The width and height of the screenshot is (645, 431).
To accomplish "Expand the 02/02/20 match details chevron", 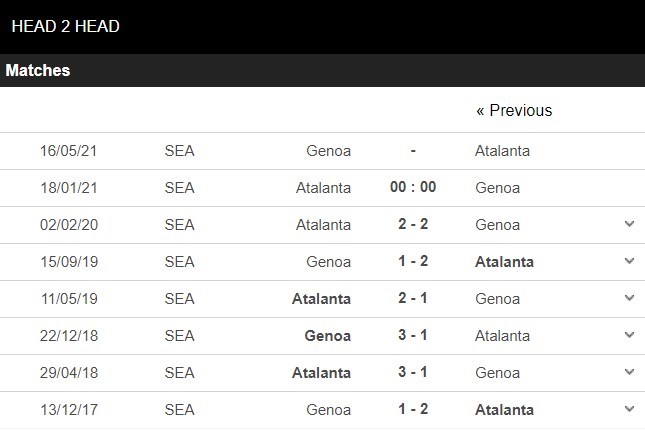I will [629, 224].
